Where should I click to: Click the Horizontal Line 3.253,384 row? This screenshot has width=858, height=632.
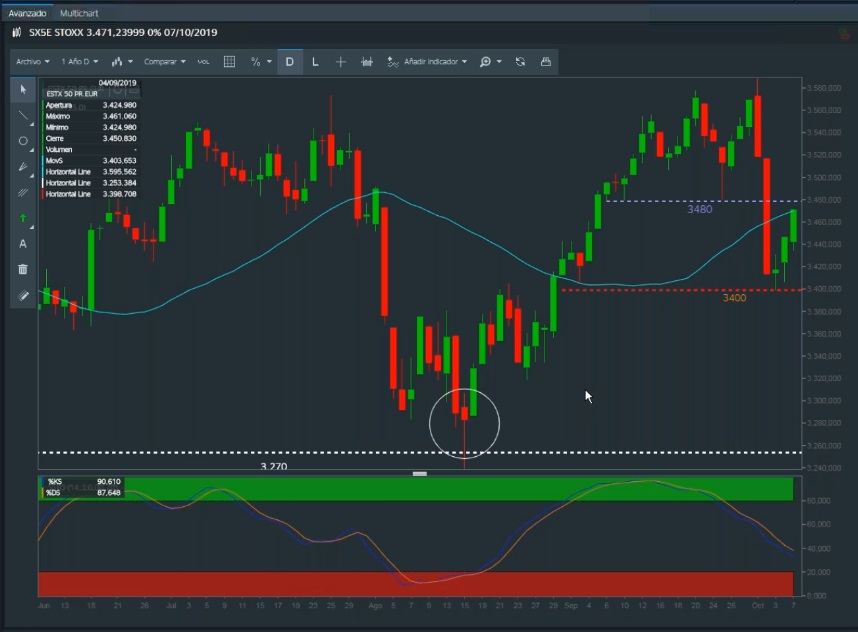90,183
